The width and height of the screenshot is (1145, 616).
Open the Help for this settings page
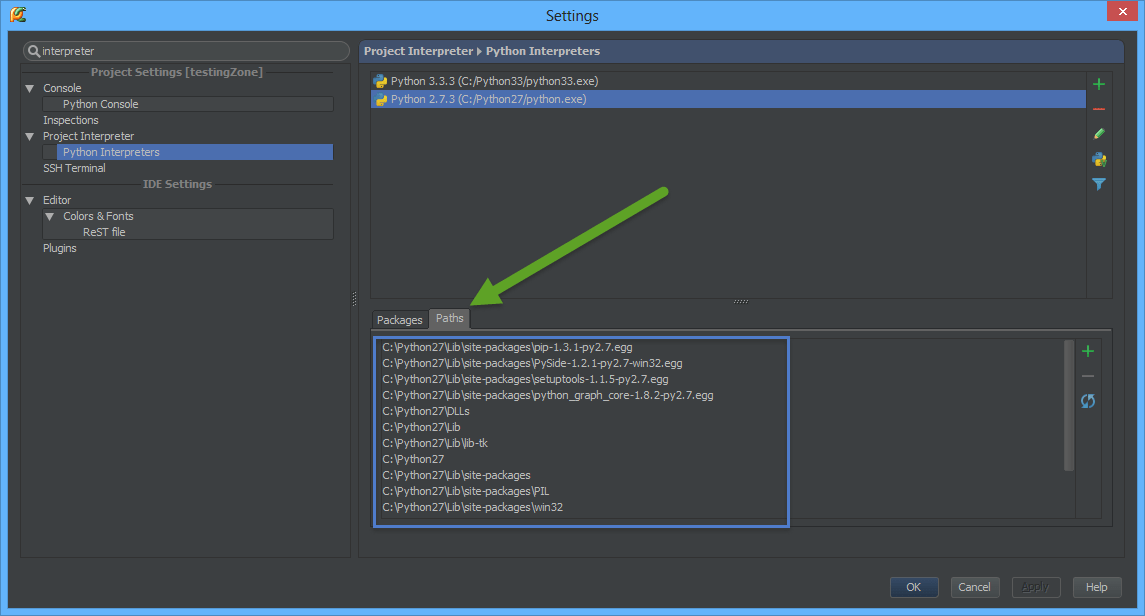coord(1097,587)
